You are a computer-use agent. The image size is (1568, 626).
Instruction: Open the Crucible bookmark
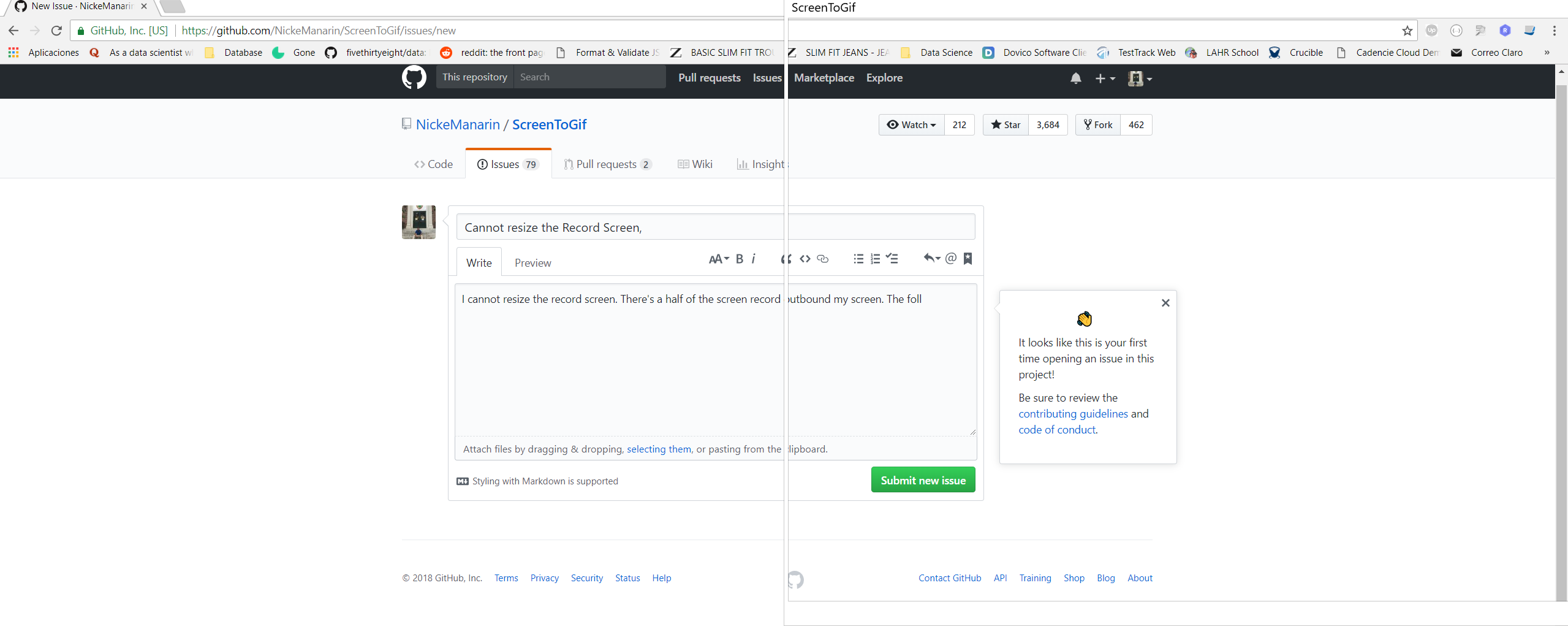tap(1297, 53)
